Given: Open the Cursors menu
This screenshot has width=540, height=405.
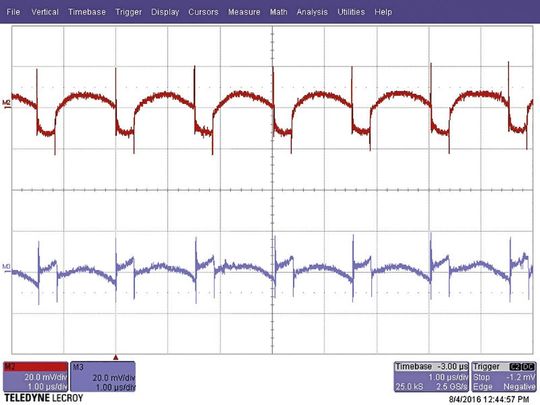Looking at the screenshot, I should coord(203,12).
